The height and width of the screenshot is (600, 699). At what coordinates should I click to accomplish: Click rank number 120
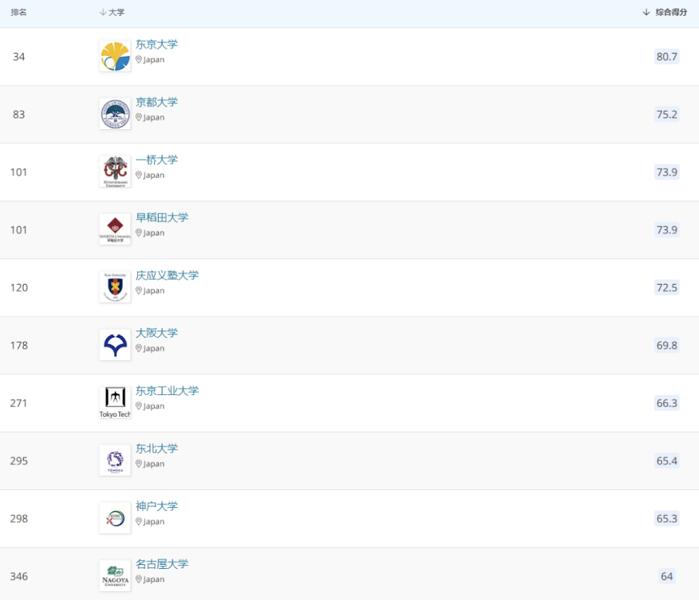point(19,288)
